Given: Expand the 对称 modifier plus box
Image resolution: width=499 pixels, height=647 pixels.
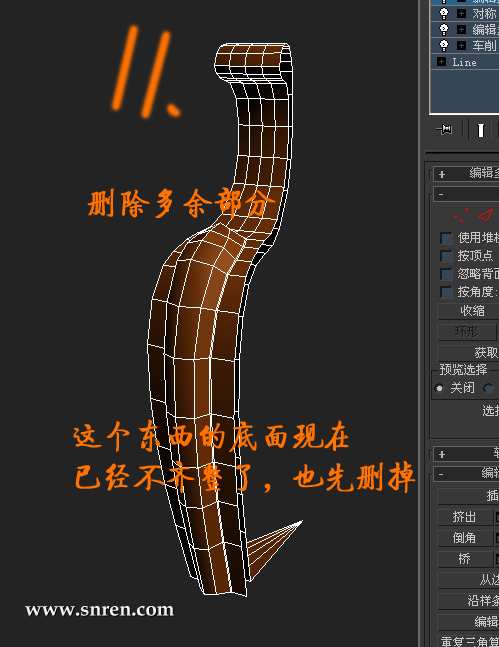Looking at the screenshot, I should [x=461, y=14].
